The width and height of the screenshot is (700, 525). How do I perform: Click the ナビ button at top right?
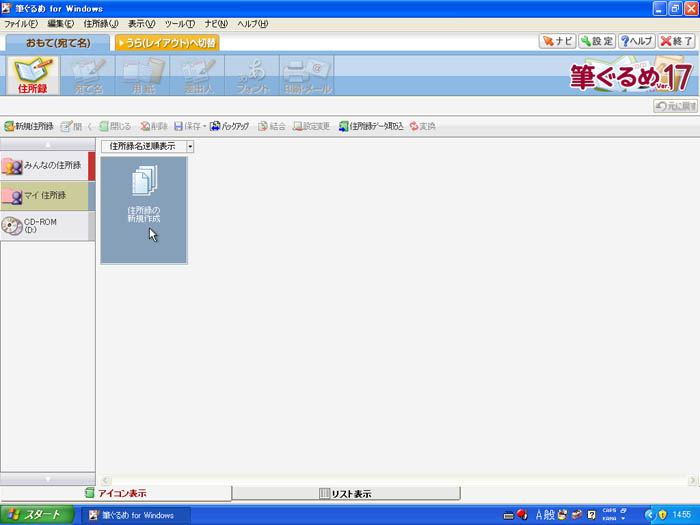click(x=557, y=41)
